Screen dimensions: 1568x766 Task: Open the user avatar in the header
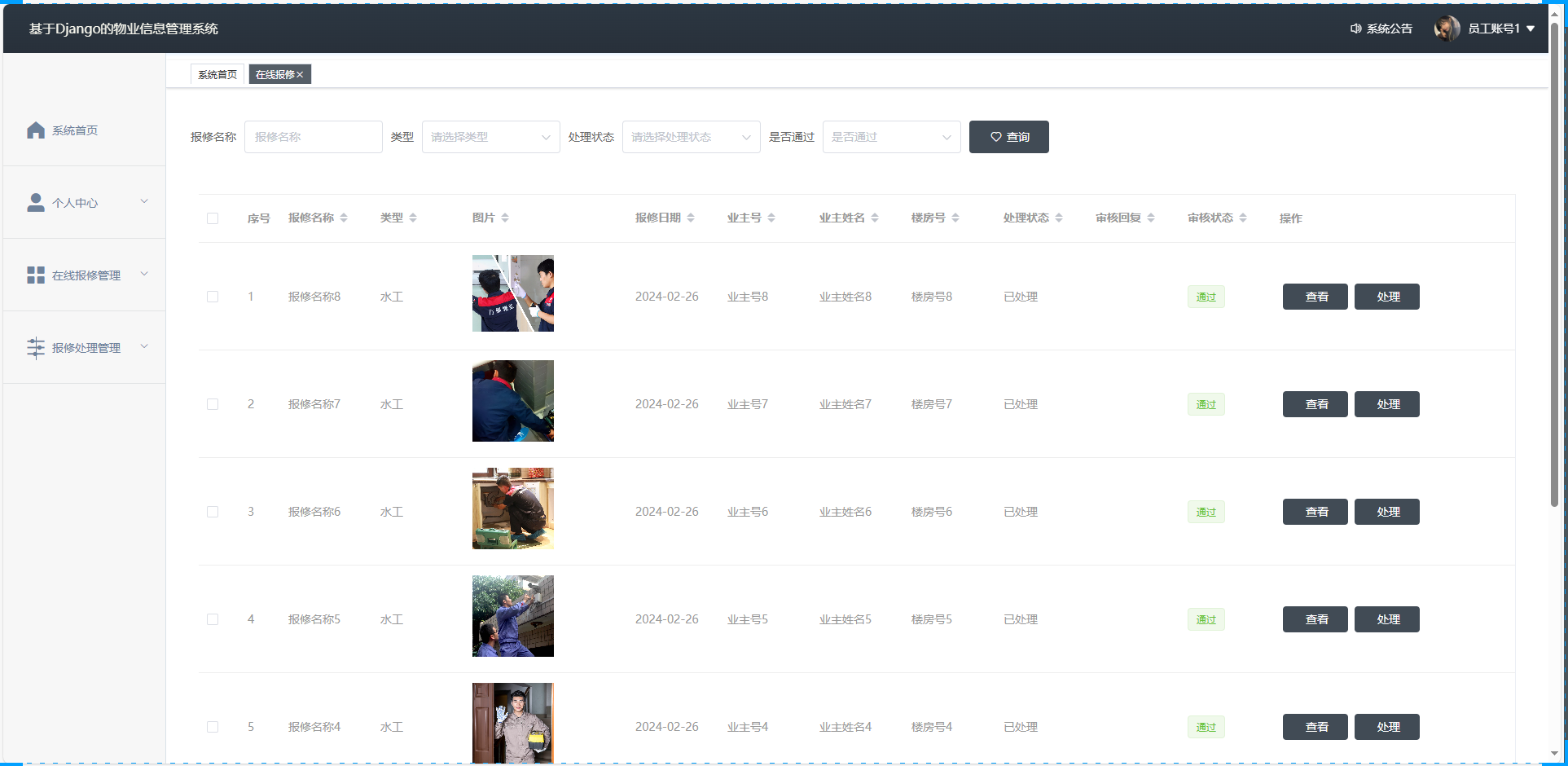[x=1447, y=29]
